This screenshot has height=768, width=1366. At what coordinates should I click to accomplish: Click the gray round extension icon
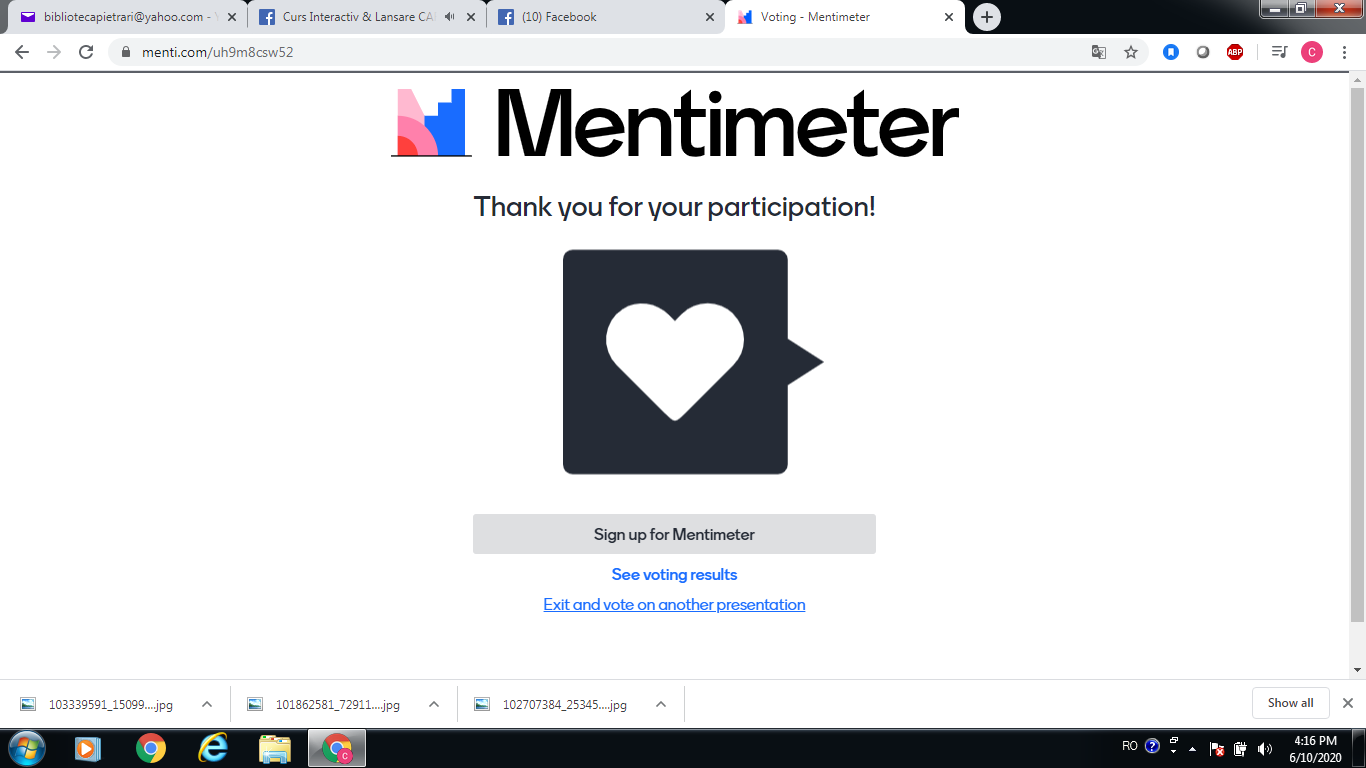1203,52
